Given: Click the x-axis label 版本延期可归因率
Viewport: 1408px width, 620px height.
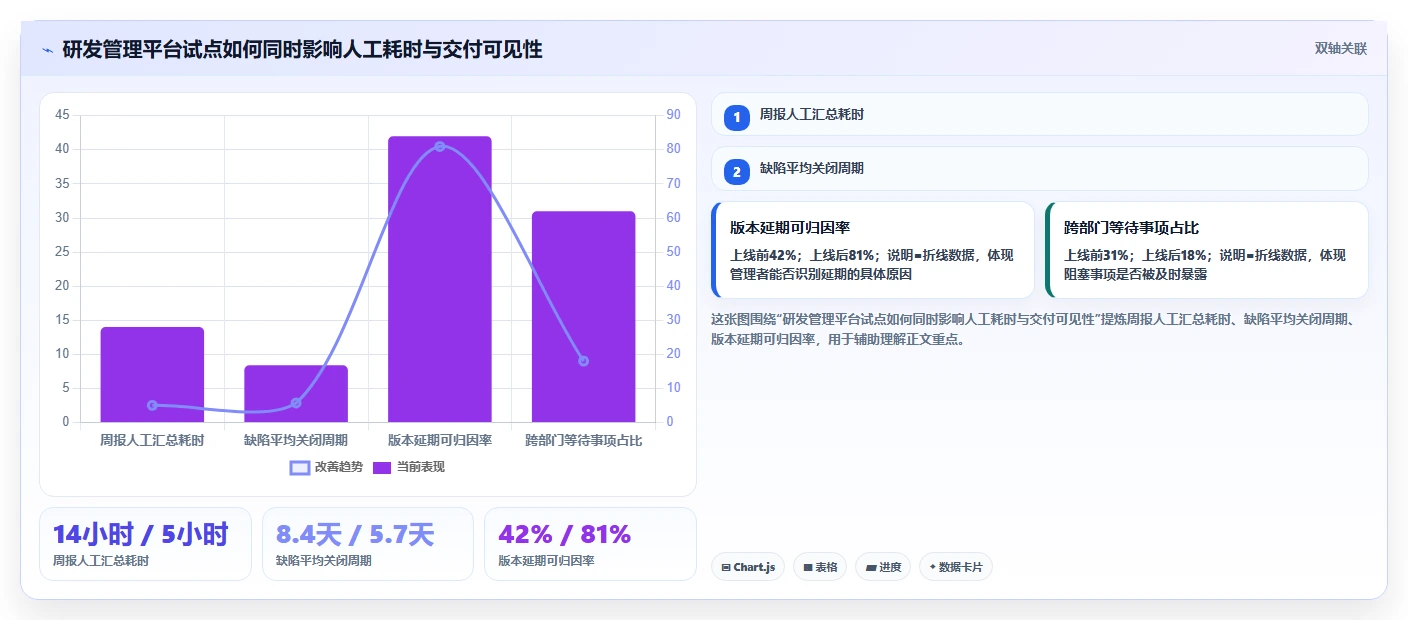Looking at the screenshot, I should click(440, 440).
